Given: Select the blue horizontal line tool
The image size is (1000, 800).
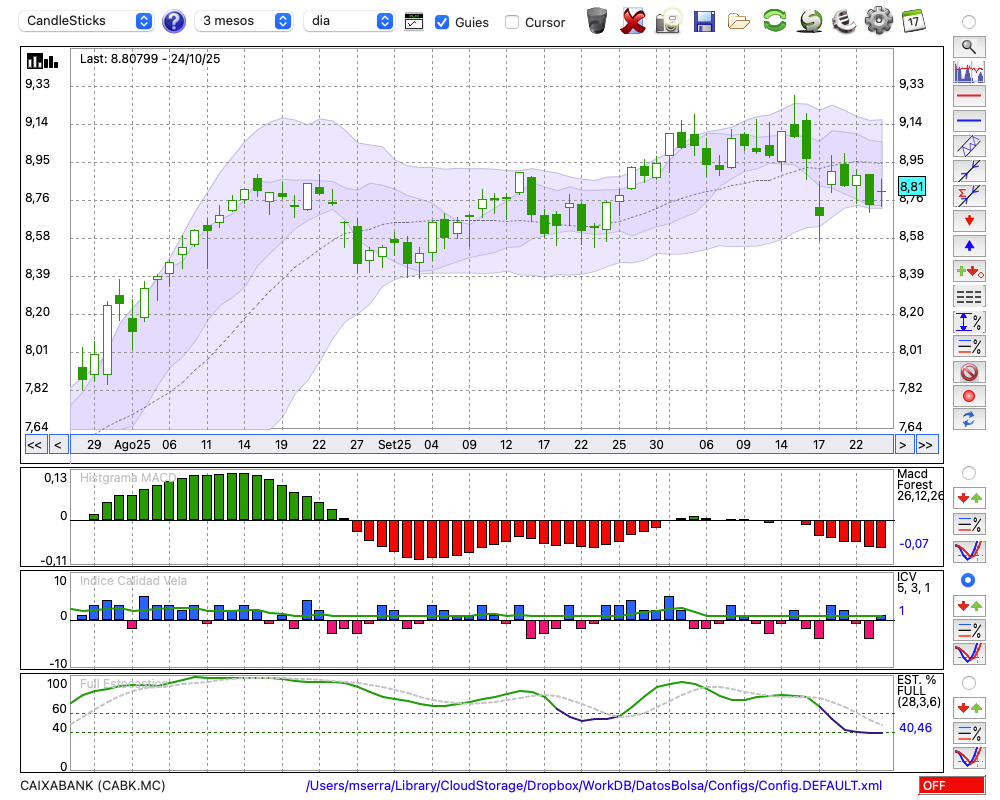Looking at the screenshot, I should 969,121.
